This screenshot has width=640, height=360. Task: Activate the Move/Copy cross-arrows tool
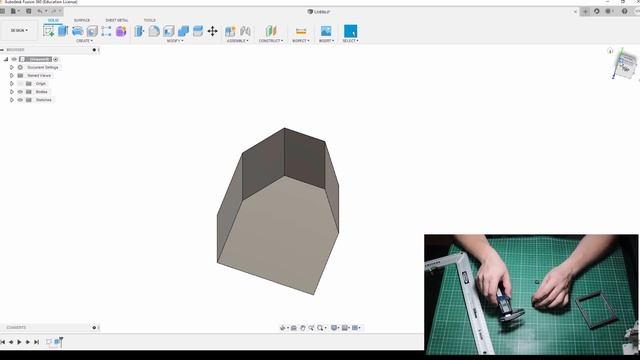pyautogui.click(x=213, y=31)
